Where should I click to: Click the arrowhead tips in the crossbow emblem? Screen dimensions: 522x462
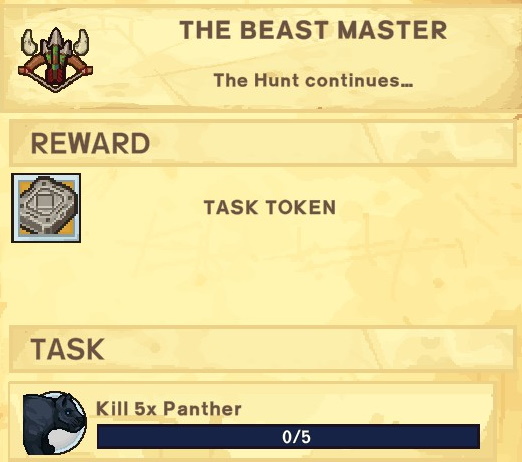tap(56, 41)
